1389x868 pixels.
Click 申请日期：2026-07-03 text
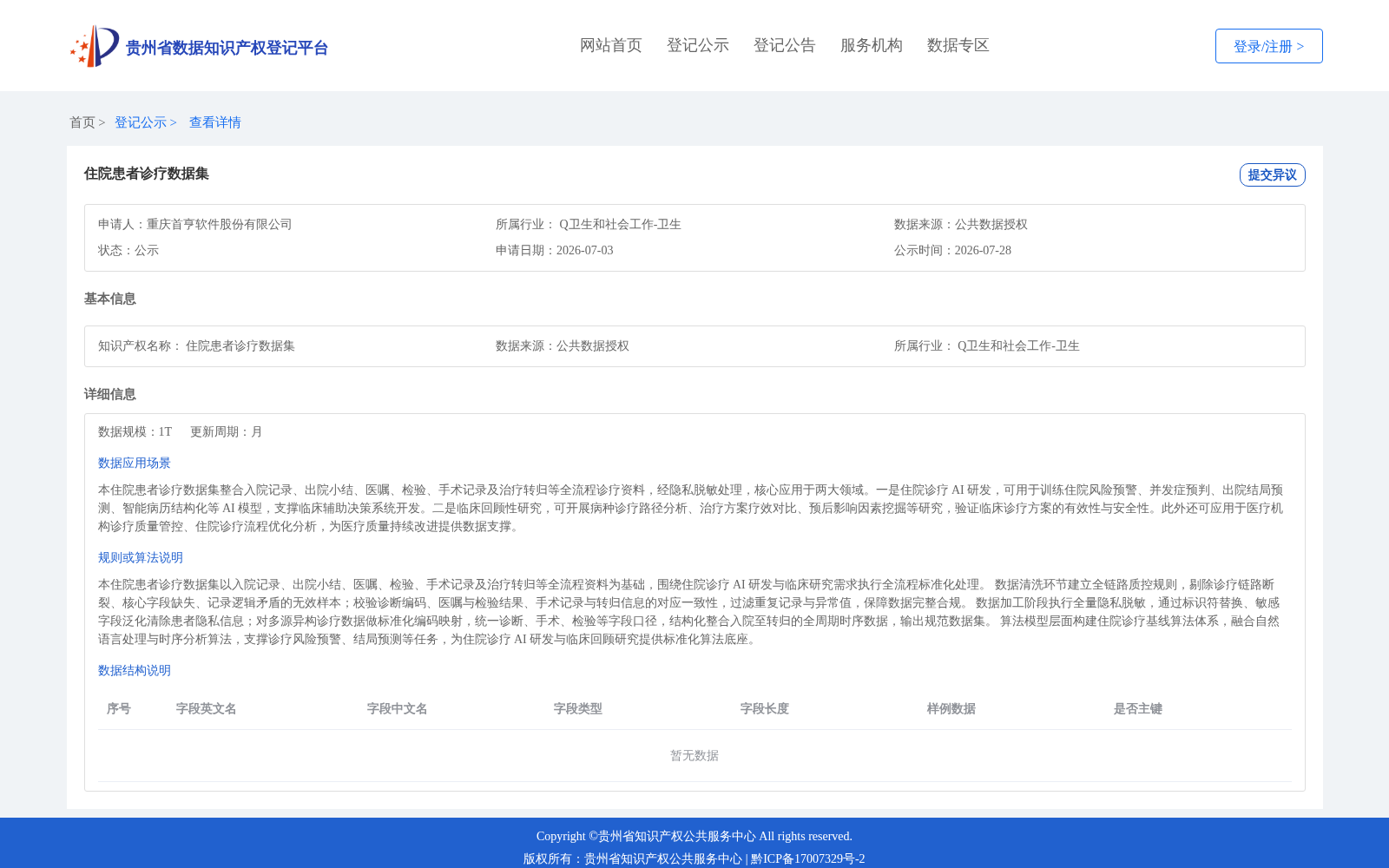click(x=555, y=250)
